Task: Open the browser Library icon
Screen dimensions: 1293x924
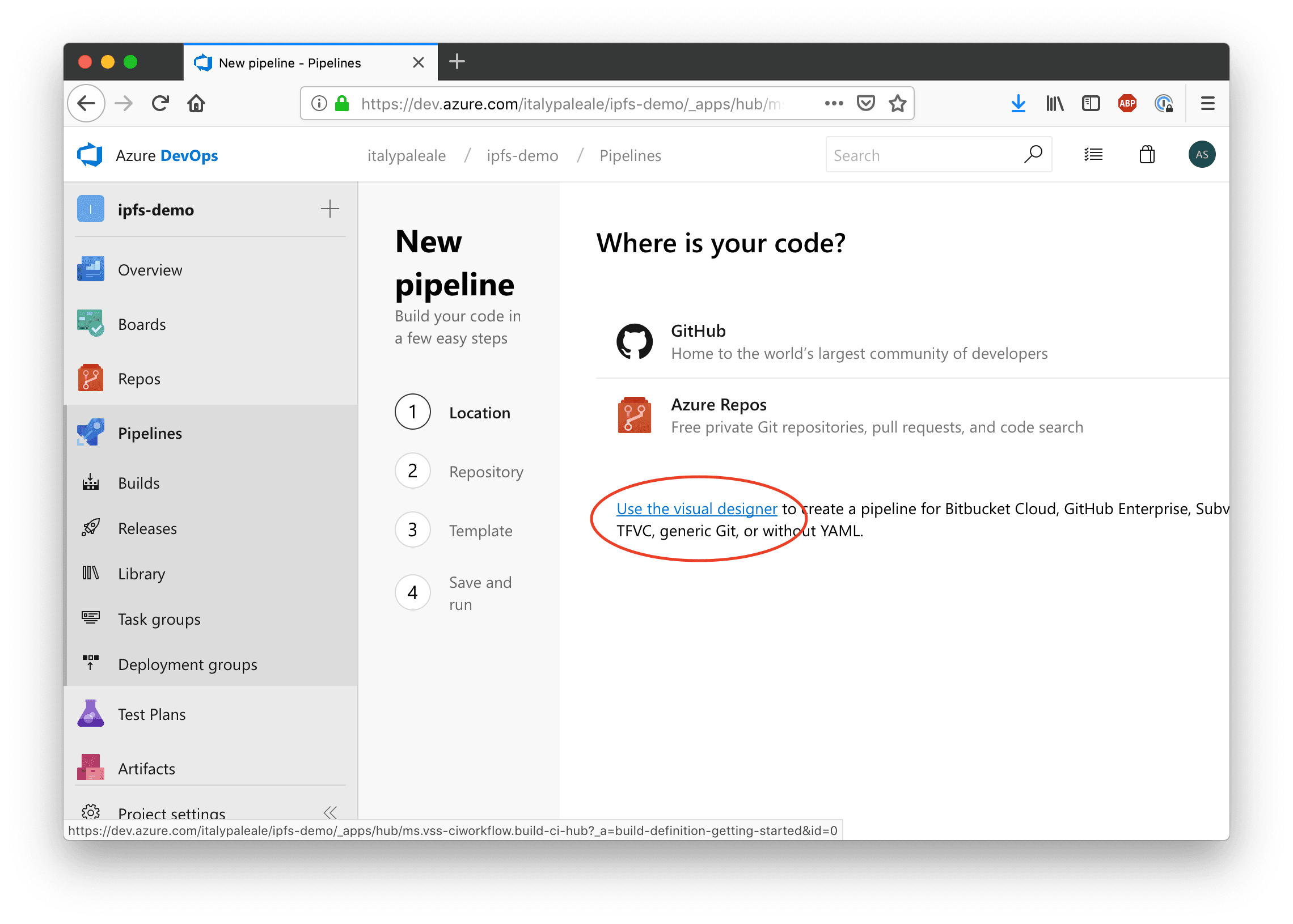Action: tap(1055, 103)
